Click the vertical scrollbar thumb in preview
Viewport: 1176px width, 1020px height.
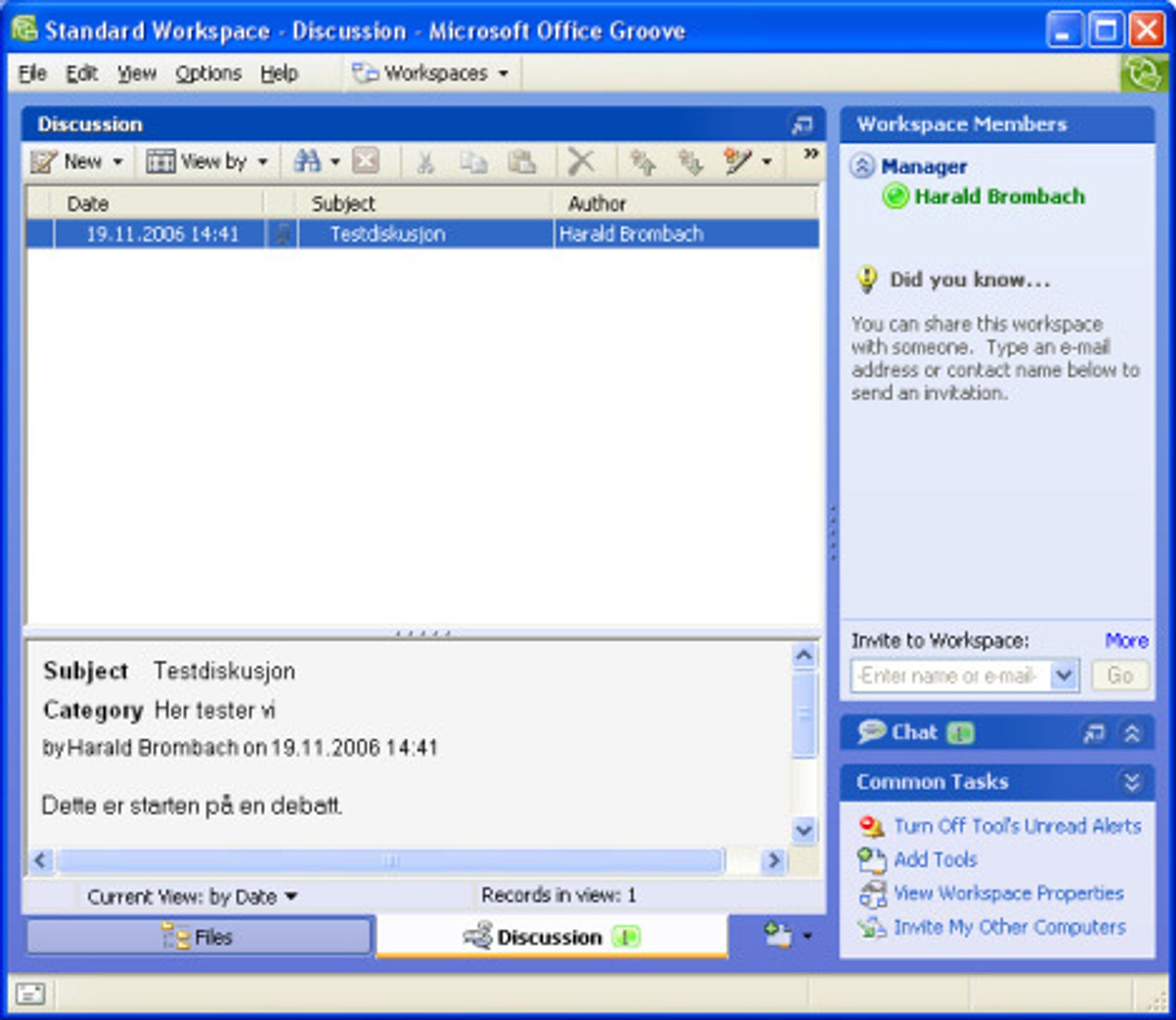coord(804,714)
